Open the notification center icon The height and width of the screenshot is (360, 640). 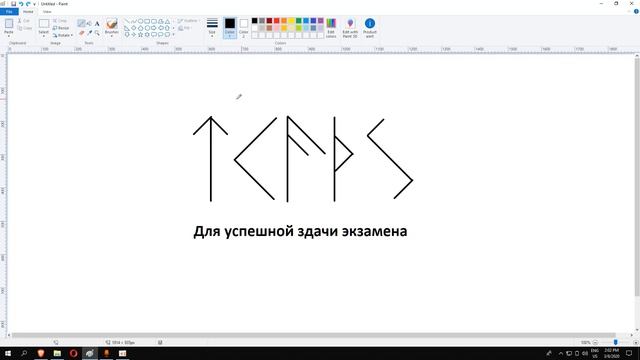coord(629,353)
